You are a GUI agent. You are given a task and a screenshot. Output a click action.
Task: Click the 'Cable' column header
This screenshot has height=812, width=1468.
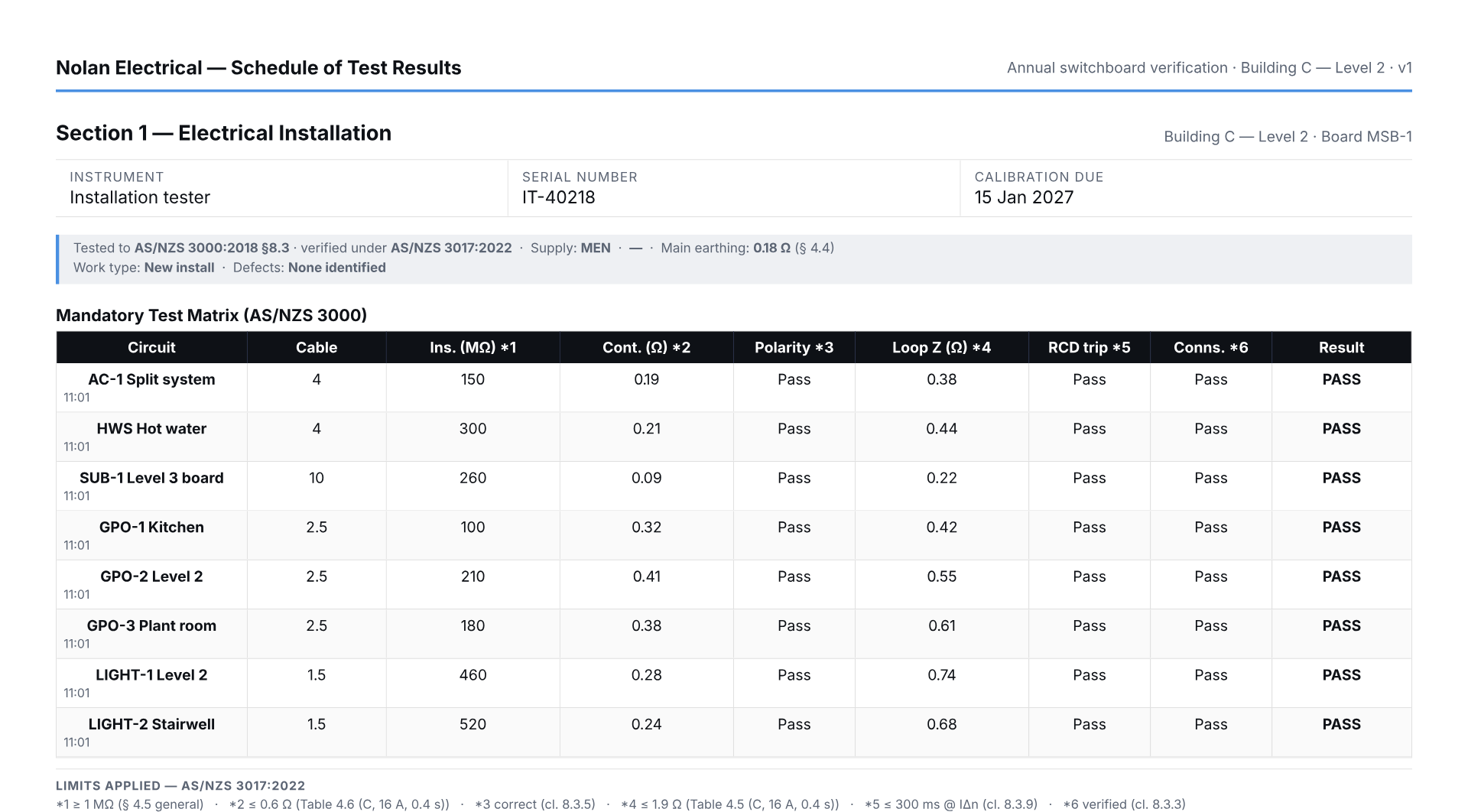click(317, 347)
